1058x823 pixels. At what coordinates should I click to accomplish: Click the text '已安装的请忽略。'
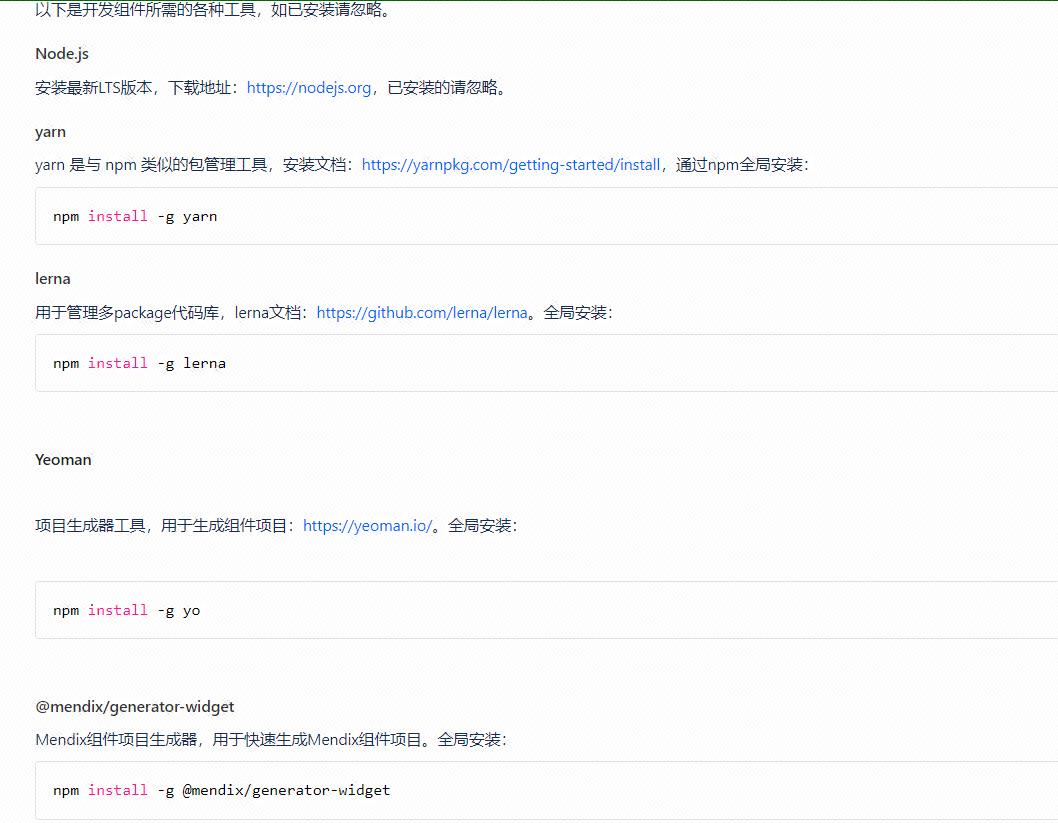pos(449,88)
